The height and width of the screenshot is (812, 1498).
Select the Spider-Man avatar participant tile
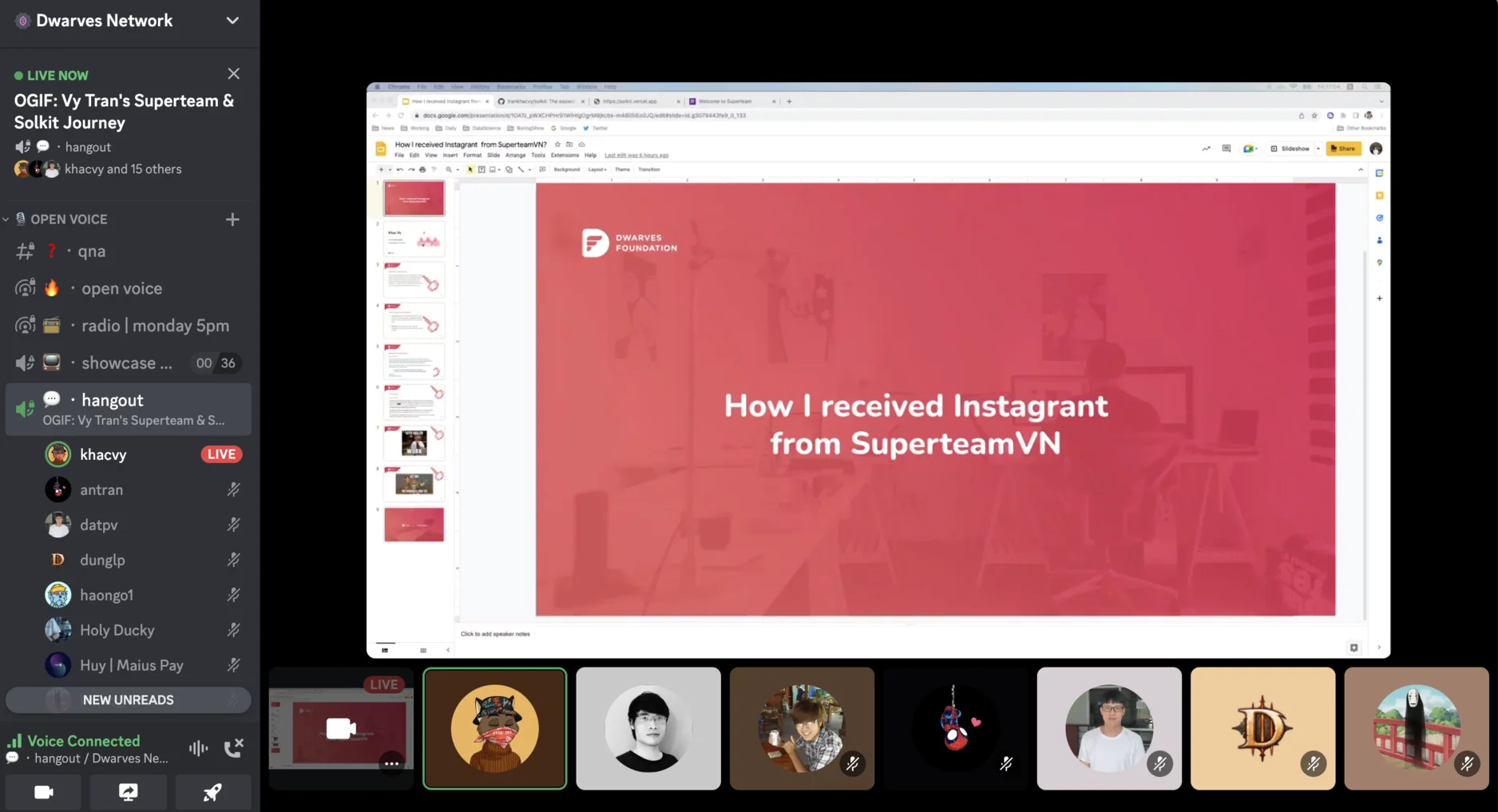click(956, 728)
